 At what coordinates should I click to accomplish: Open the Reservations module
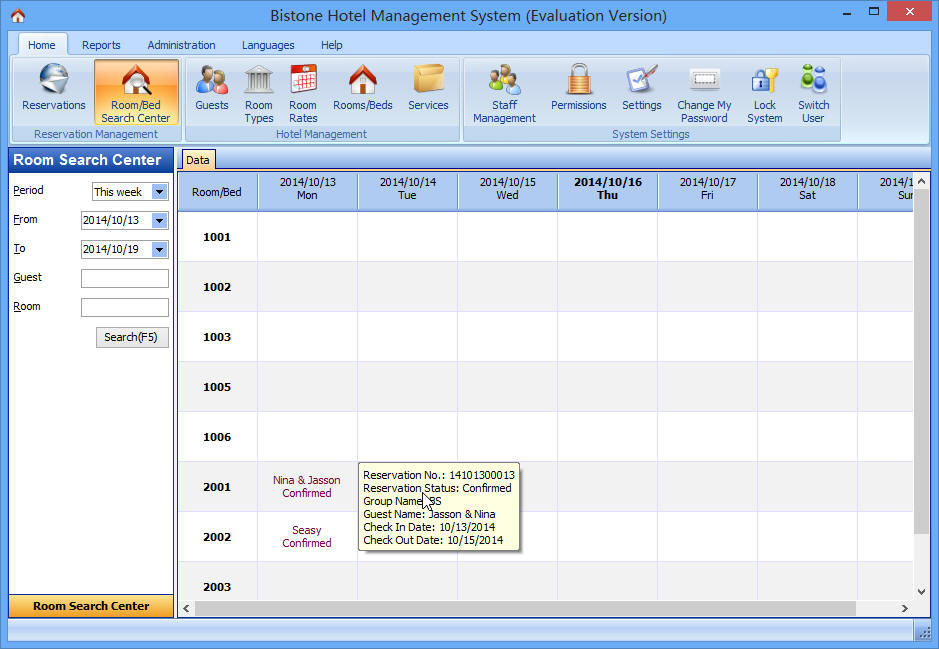tap(54, 89)
